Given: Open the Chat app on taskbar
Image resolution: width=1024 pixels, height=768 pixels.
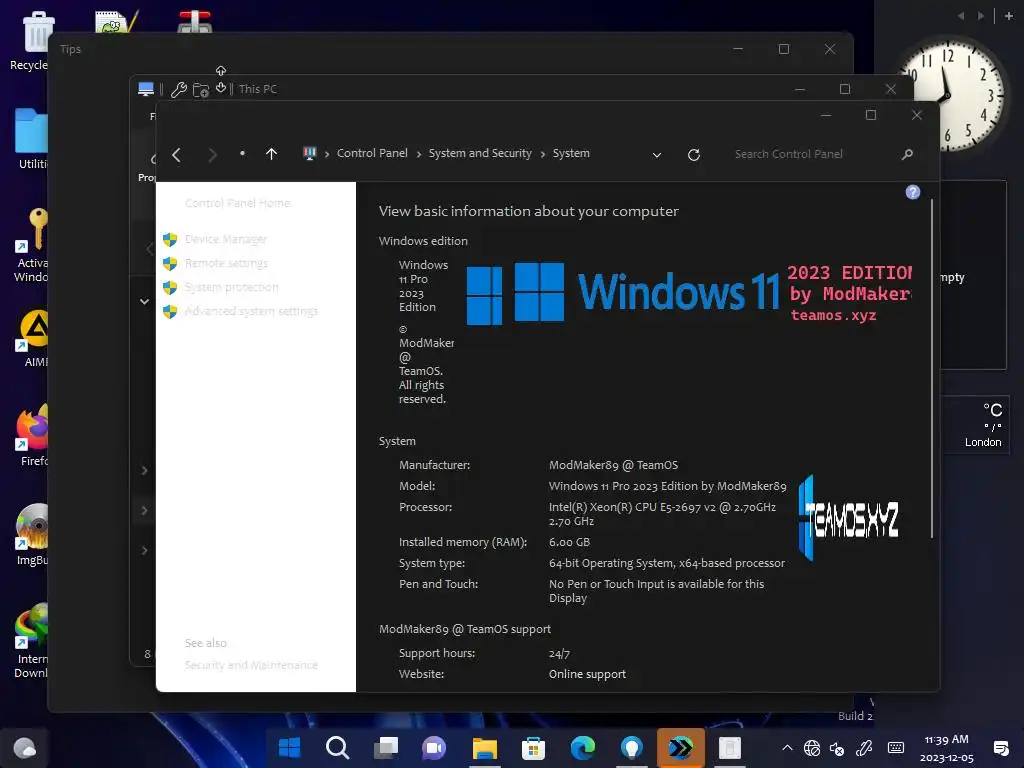Looking at the screenshot, I should [x=434, y=748].
